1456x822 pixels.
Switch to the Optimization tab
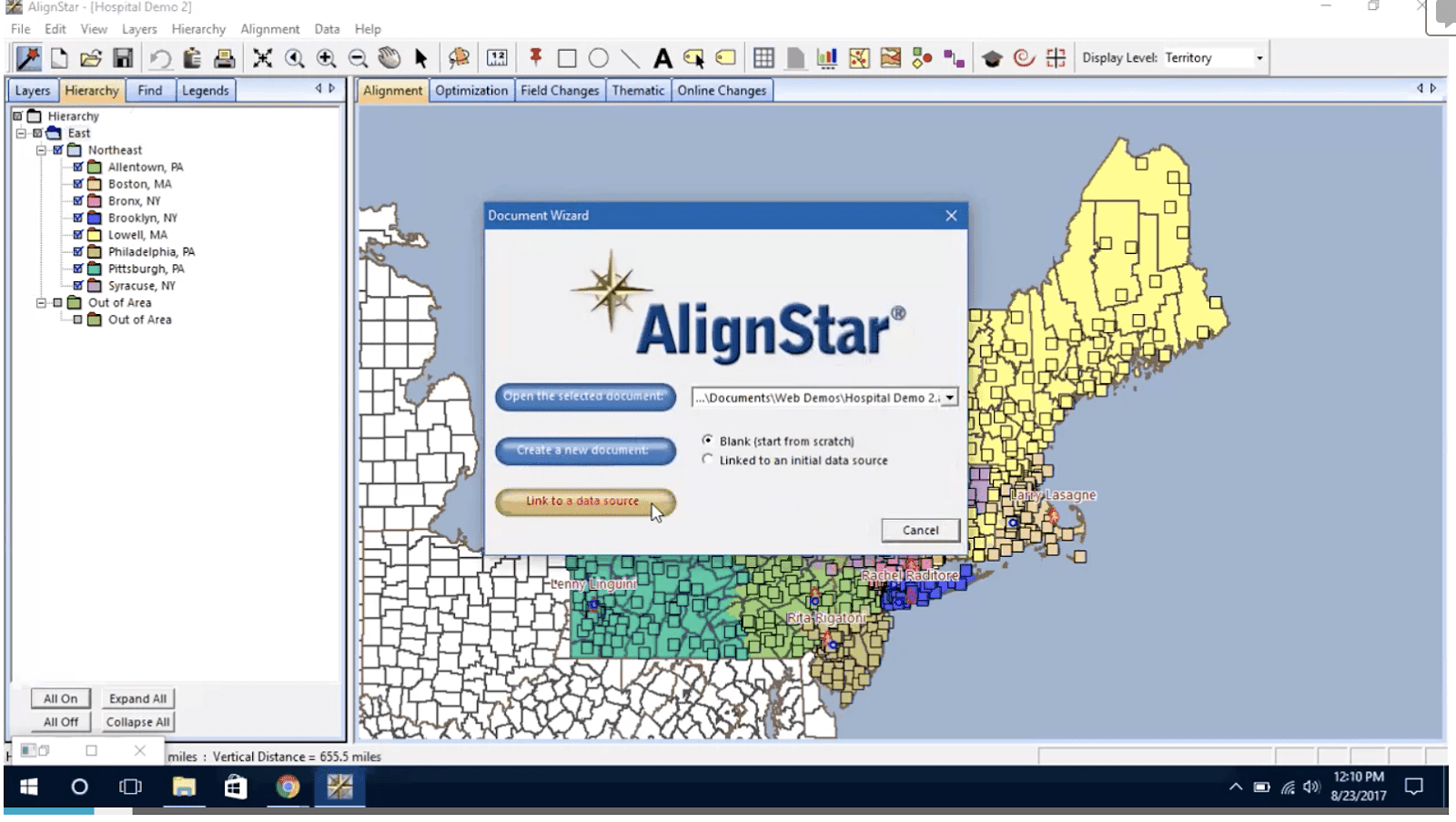(x=471, y=90)
